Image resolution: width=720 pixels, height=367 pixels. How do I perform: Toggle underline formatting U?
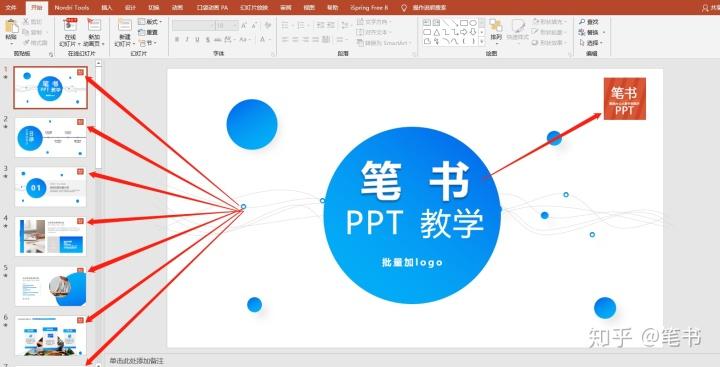(197, 40)
